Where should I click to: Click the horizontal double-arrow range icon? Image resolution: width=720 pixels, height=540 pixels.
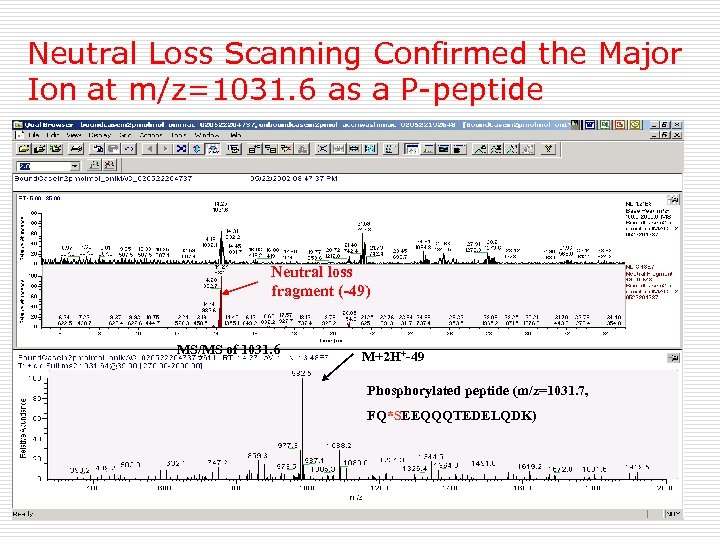[x=354, y=149]
